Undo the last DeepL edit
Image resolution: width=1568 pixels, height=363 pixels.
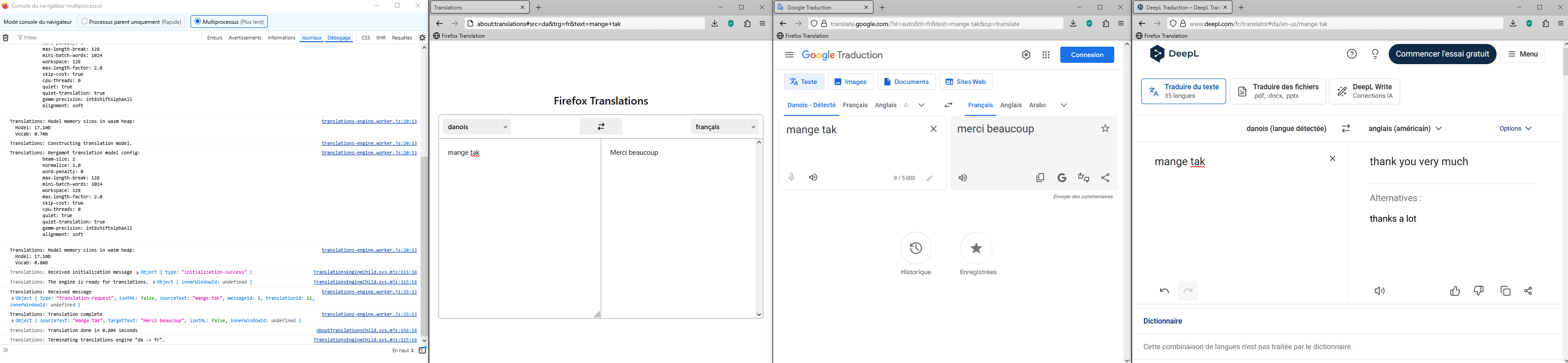pos(1165,291)
